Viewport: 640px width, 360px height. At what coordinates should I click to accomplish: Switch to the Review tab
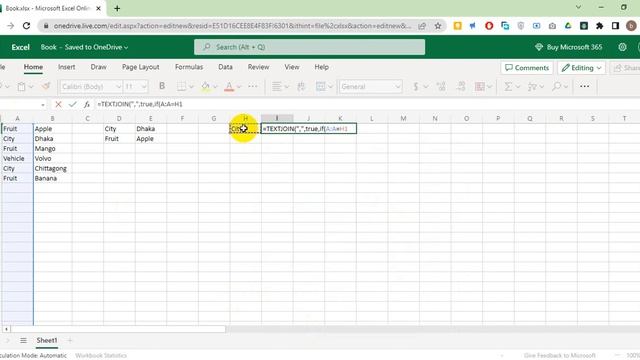pyautogui.click(x=258, y=67)
